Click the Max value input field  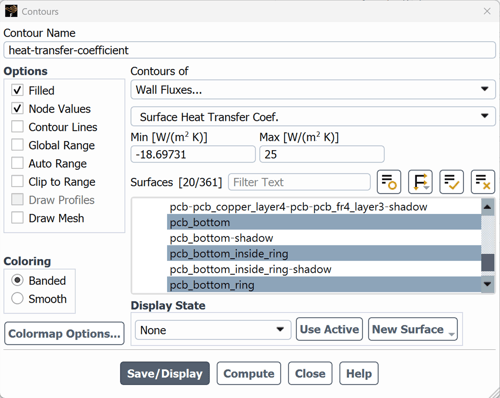[x=322, y=154]
